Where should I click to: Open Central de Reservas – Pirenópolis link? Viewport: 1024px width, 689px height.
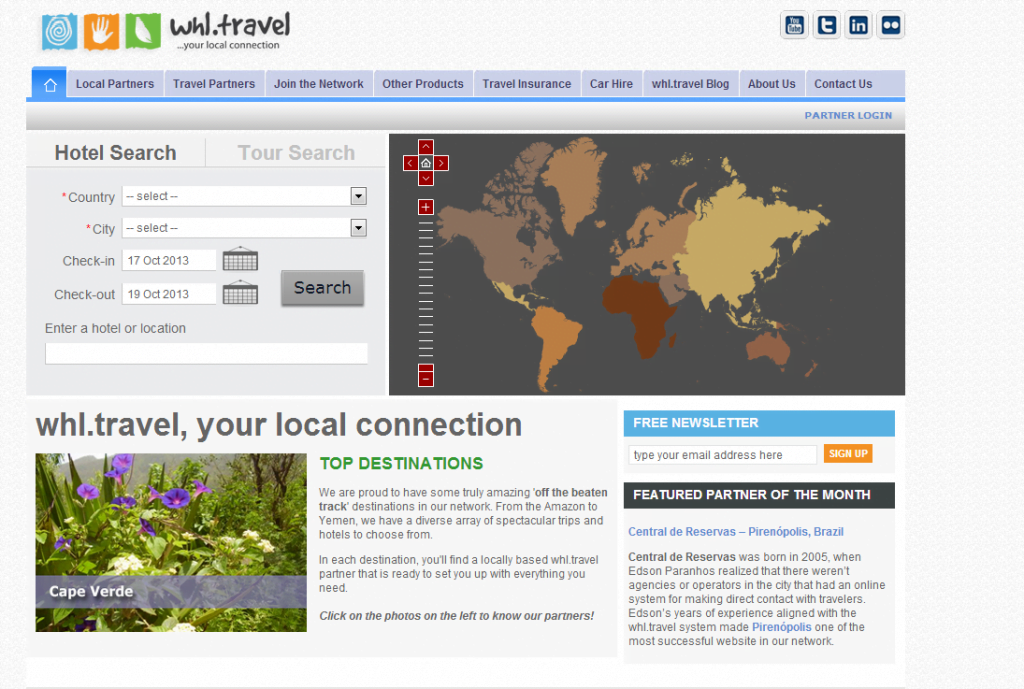click(x=736, y=532)
